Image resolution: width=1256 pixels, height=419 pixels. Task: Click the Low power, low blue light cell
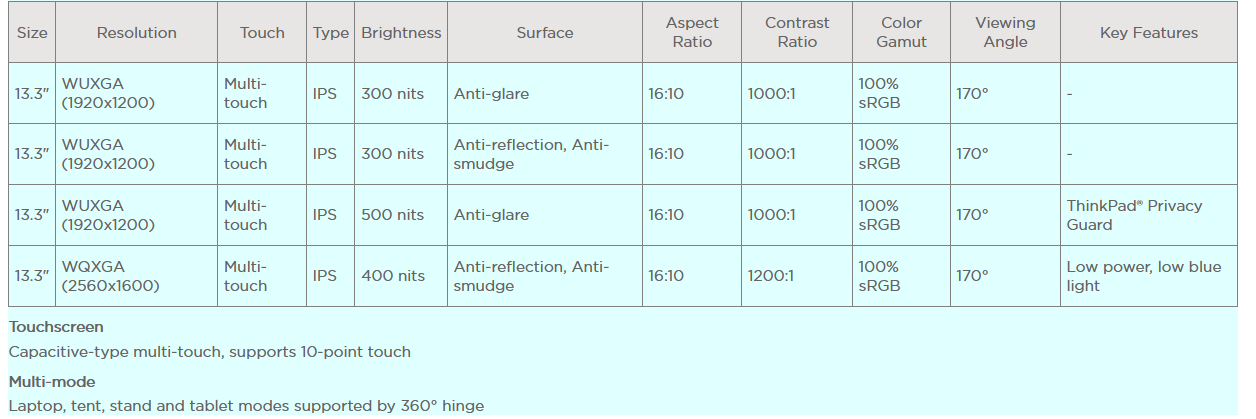click(x=1143, y=276)
